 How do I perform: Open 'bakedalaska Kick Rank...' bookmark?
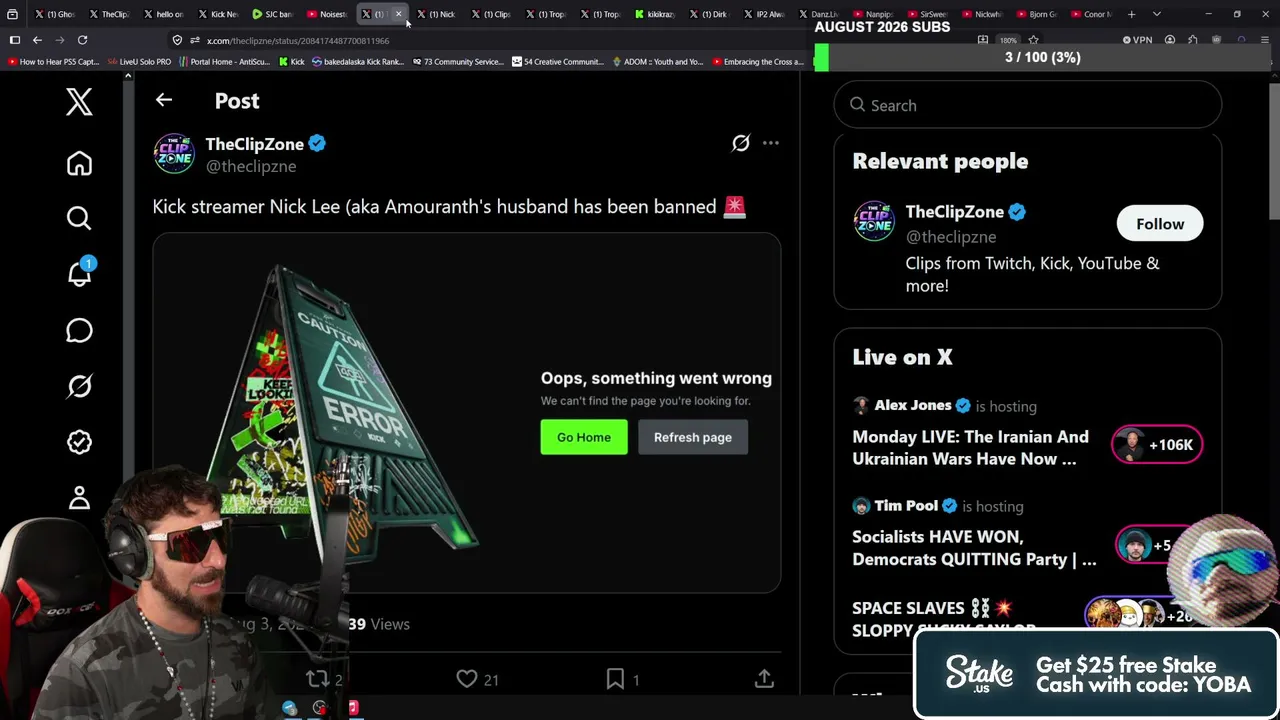[x=358, y=62]
